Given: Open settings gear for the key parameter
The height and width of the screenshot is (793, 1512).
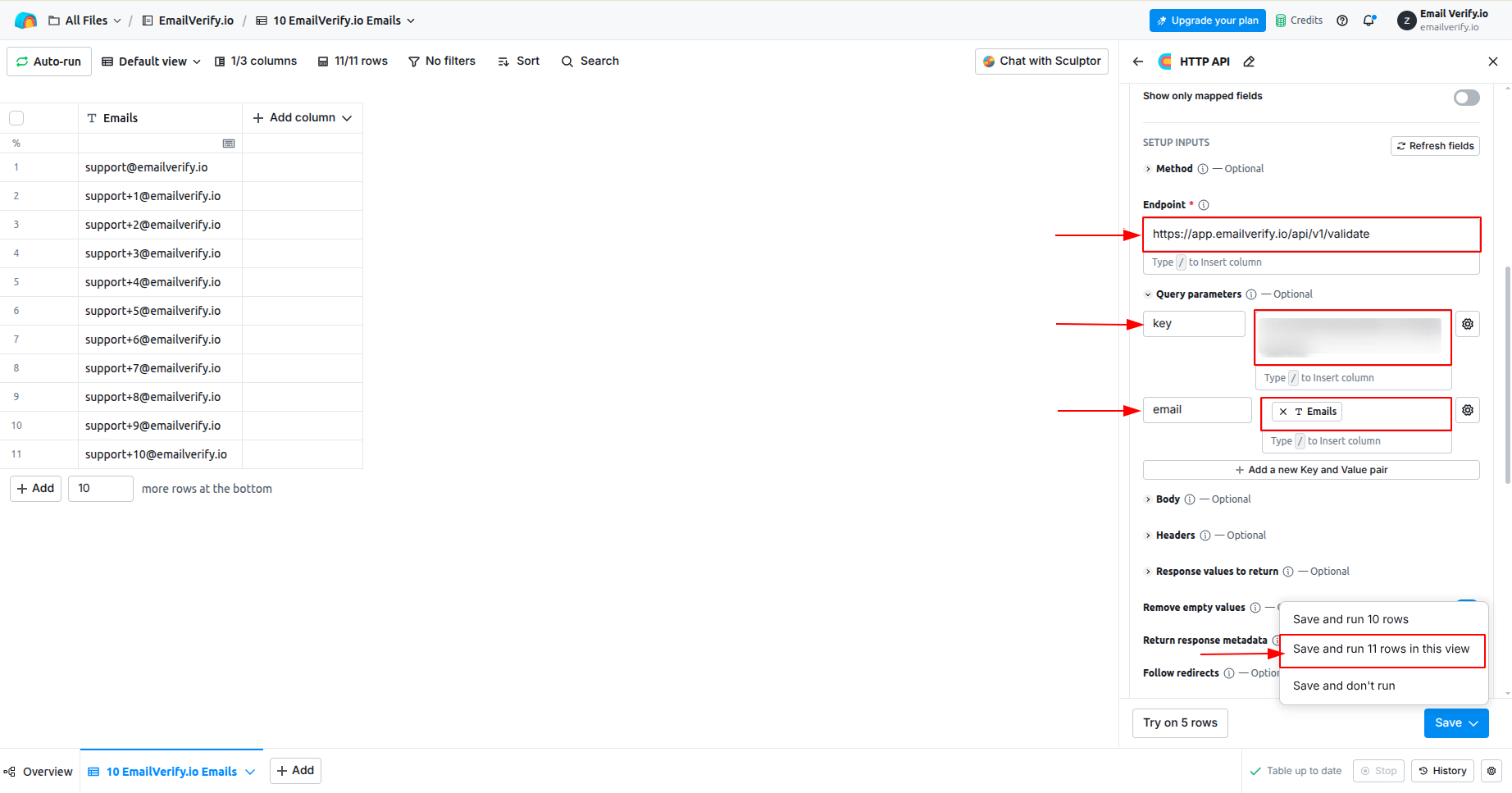Looking at the screenshot, I should coord(1468,324).
